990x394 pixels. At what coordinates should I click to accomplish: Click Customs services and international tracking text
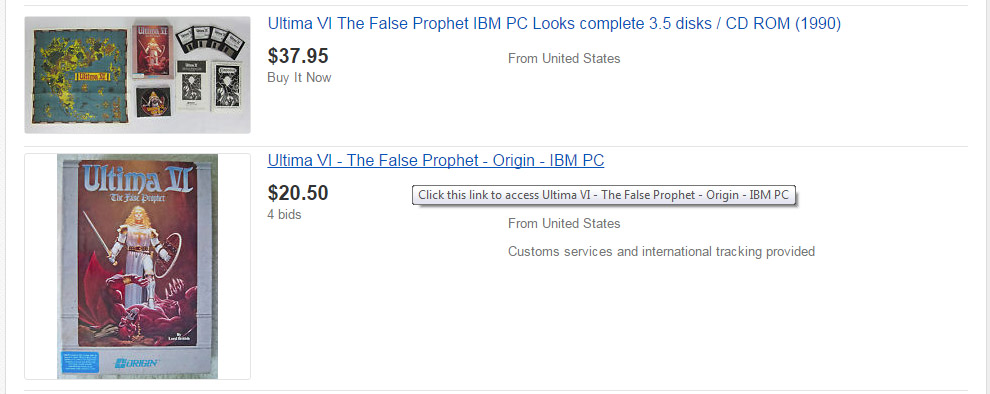pos(661,252)
